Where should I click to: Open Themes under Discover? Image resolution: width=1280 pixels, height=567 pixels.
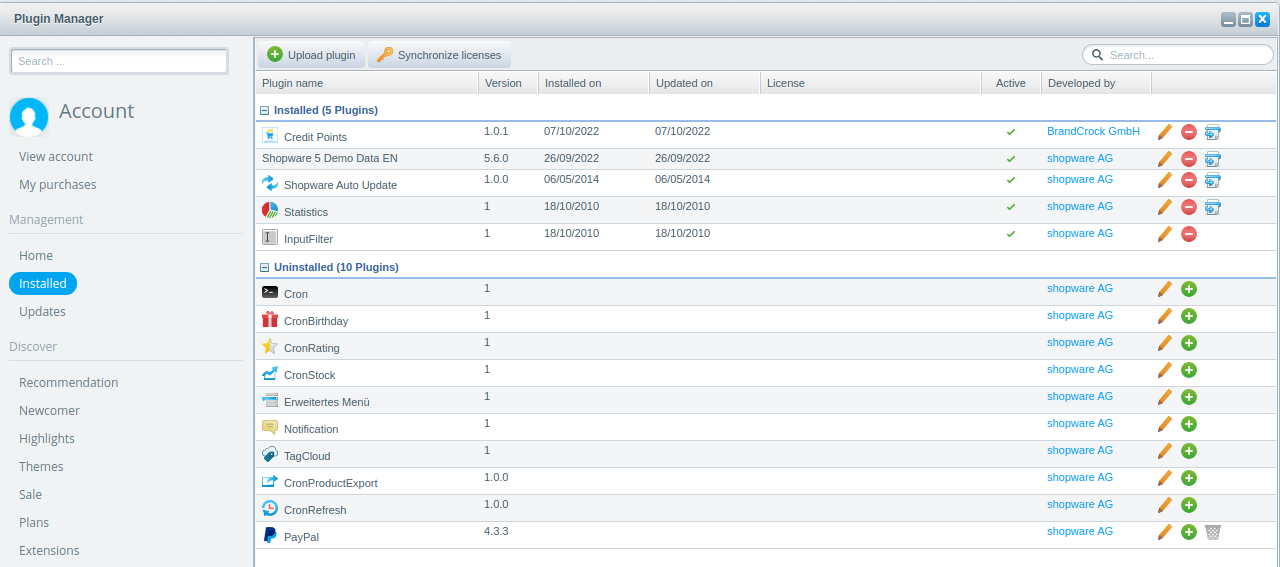tap(41, 466)
